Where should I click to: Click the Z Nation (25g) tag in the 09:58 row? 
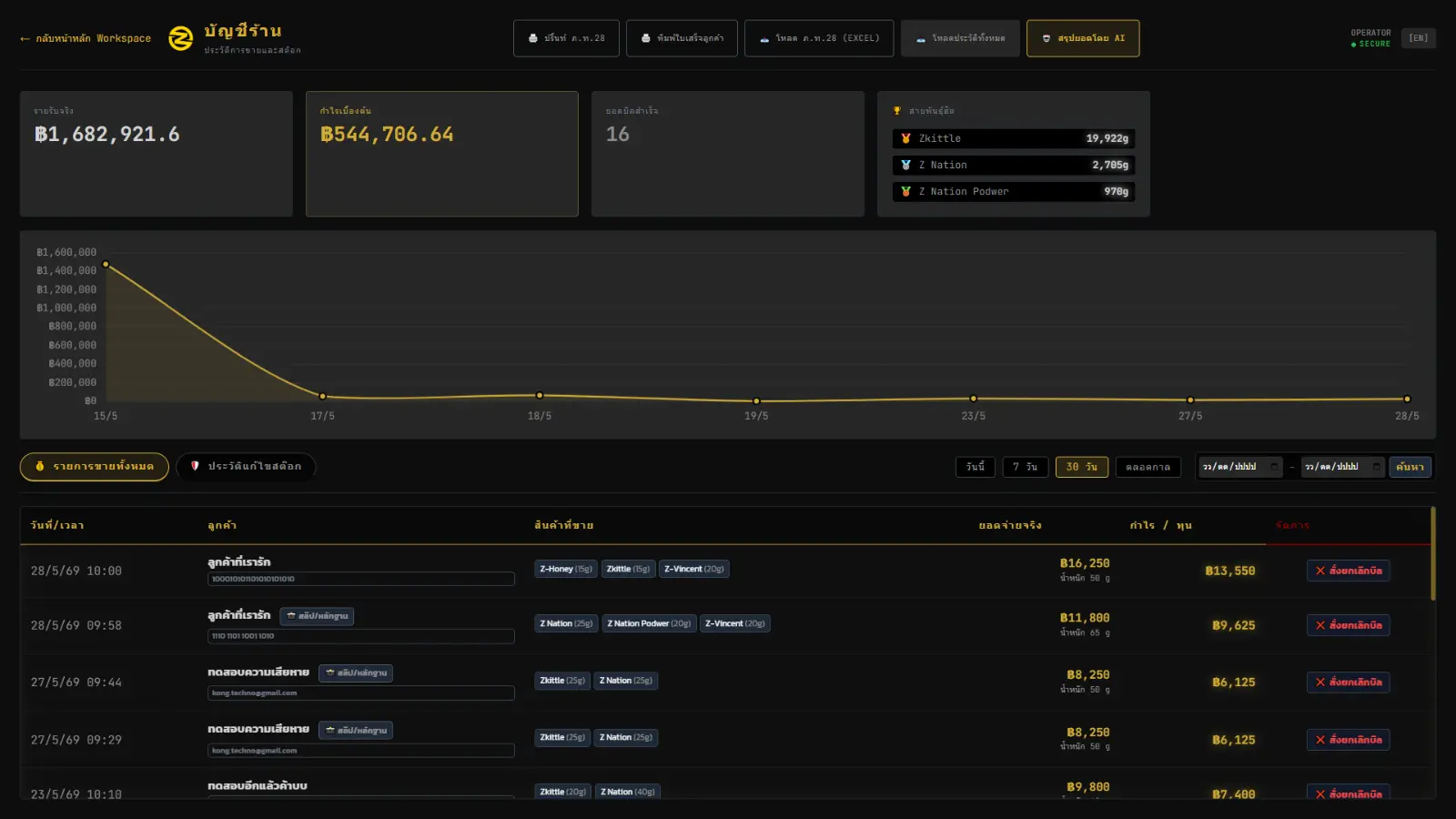pos(566,623)
